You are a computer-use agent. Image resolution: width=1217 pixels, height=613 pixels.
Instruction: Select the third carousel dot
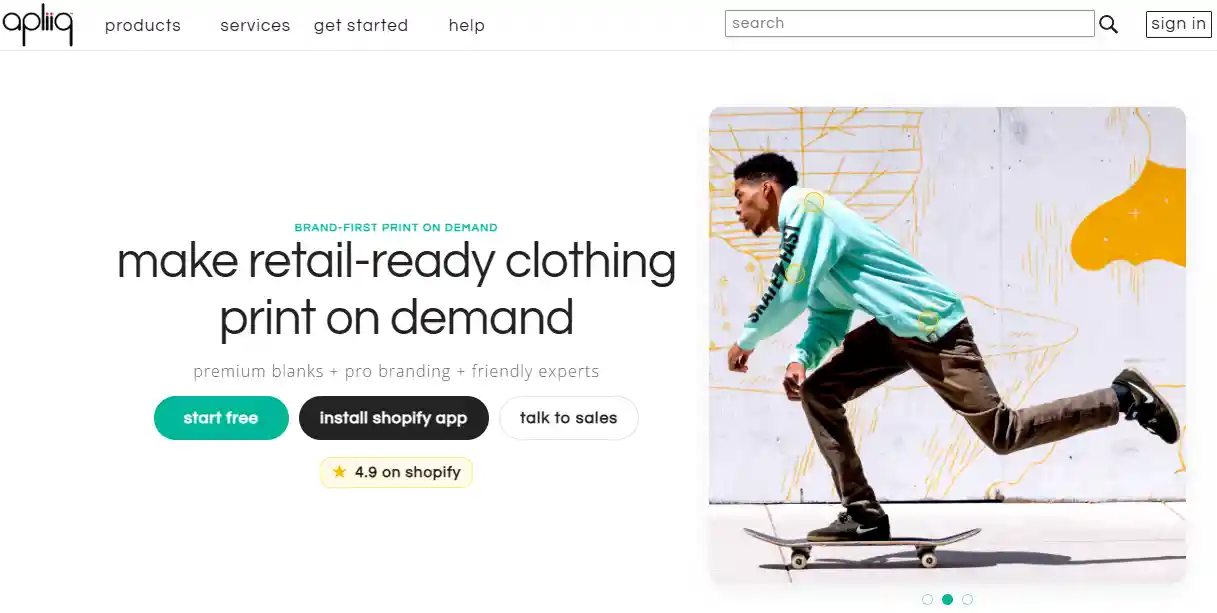point(967,599)
